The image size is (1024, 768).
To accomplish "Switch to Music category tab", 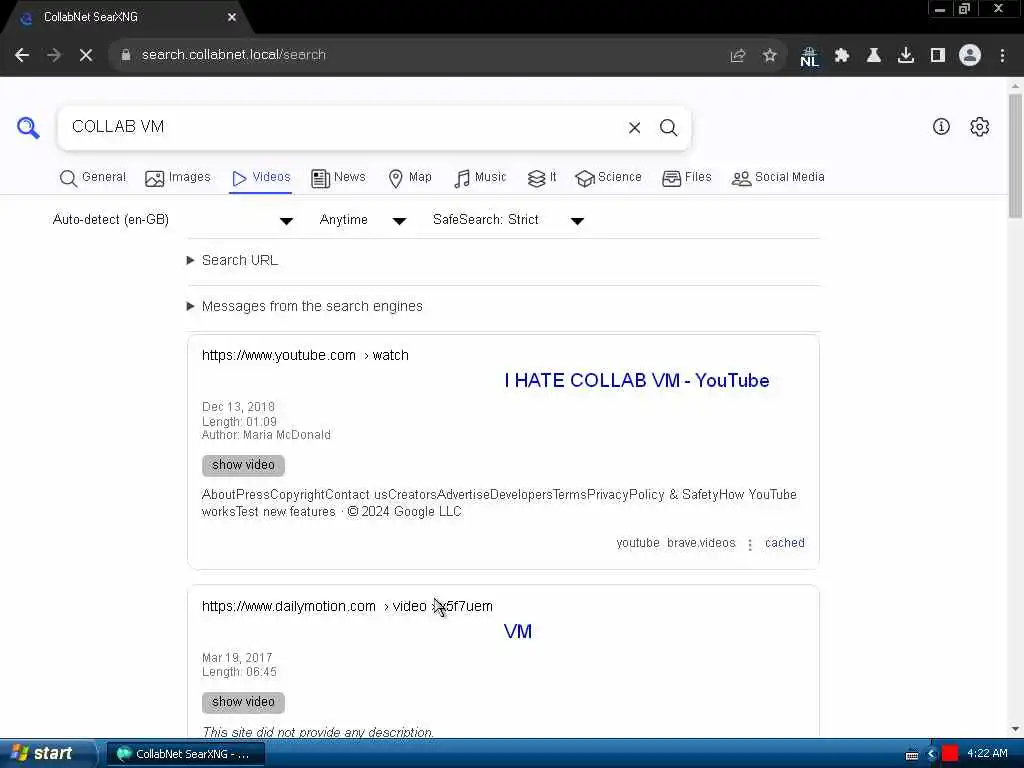I will pos(480,178).
